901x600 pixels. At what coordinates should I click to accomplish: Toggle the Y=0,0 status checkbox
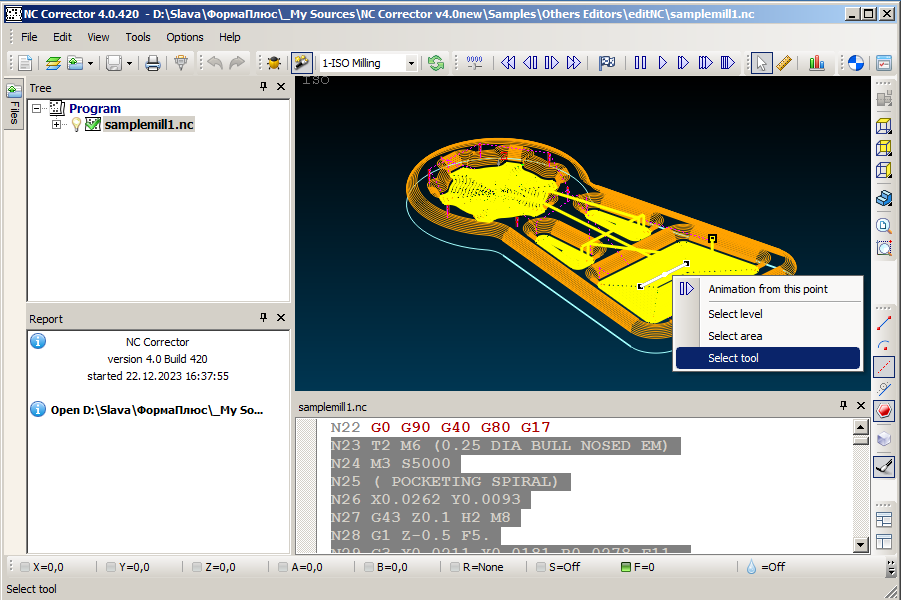tap(111, 567)
